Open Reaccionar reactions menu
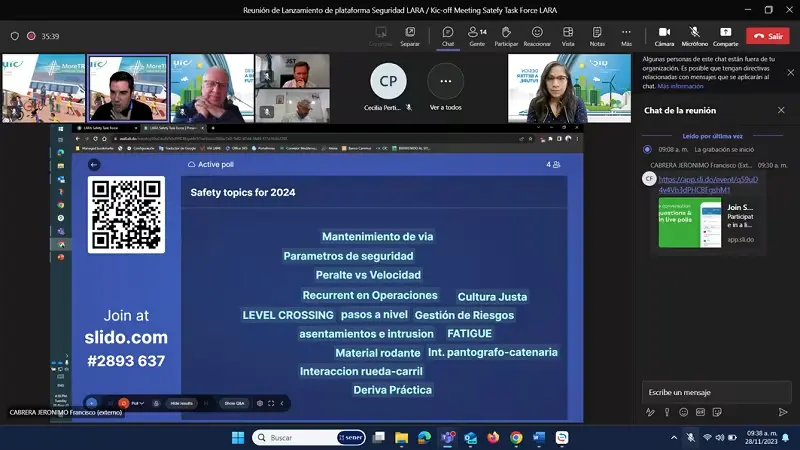This screenshot has width=800, height=450. [x=537, y=37]
